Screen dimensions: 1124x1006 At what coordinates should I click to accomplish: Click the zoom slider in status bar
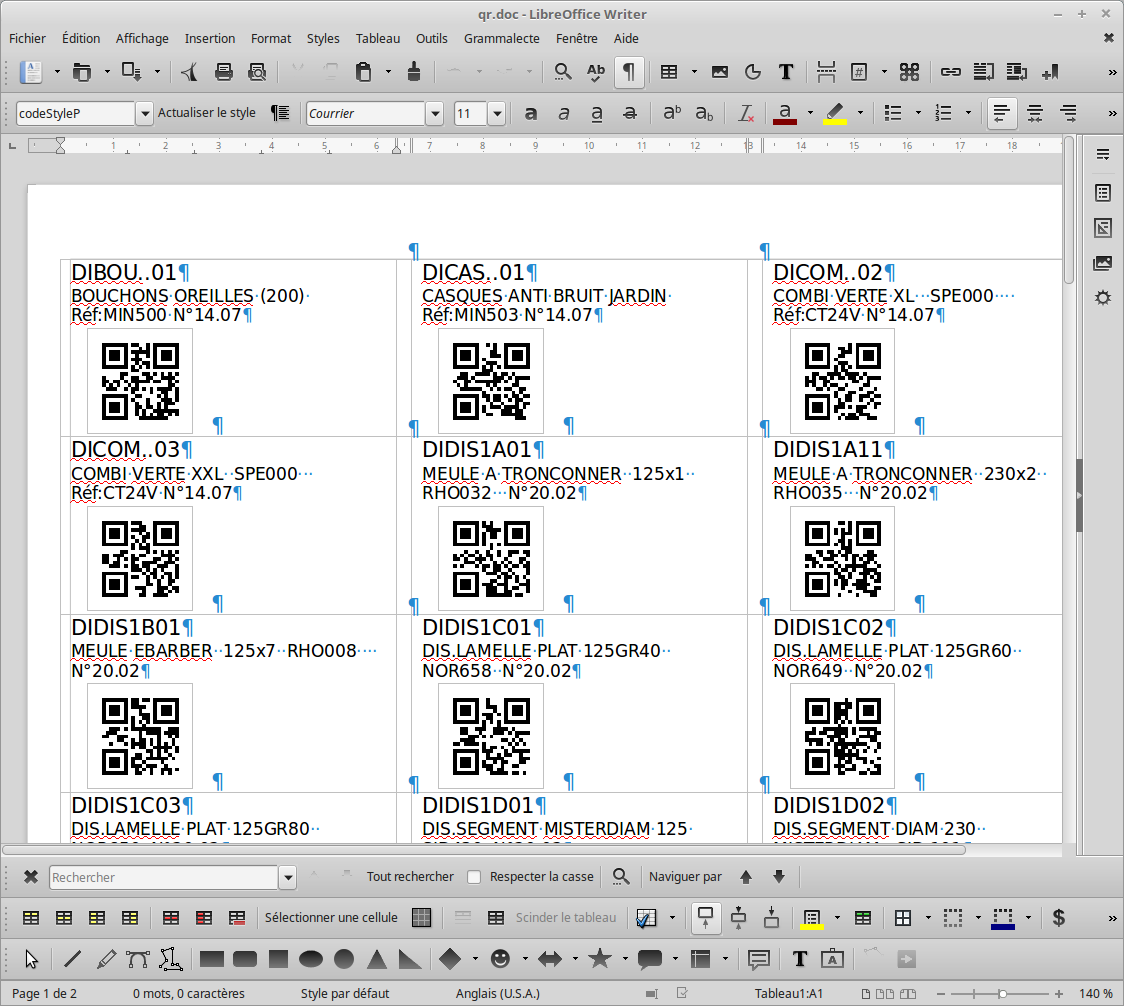click(x=1000, y=994)
